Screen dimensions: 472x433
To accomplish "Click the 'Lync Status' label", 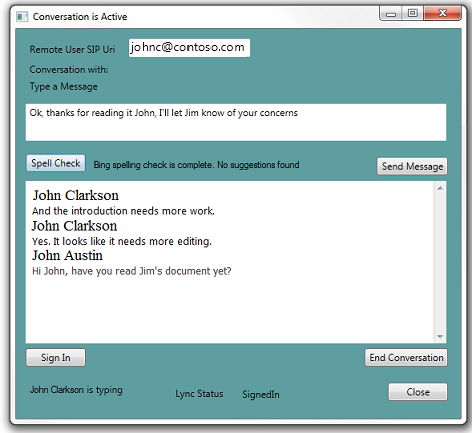I will tap(199, 394).
